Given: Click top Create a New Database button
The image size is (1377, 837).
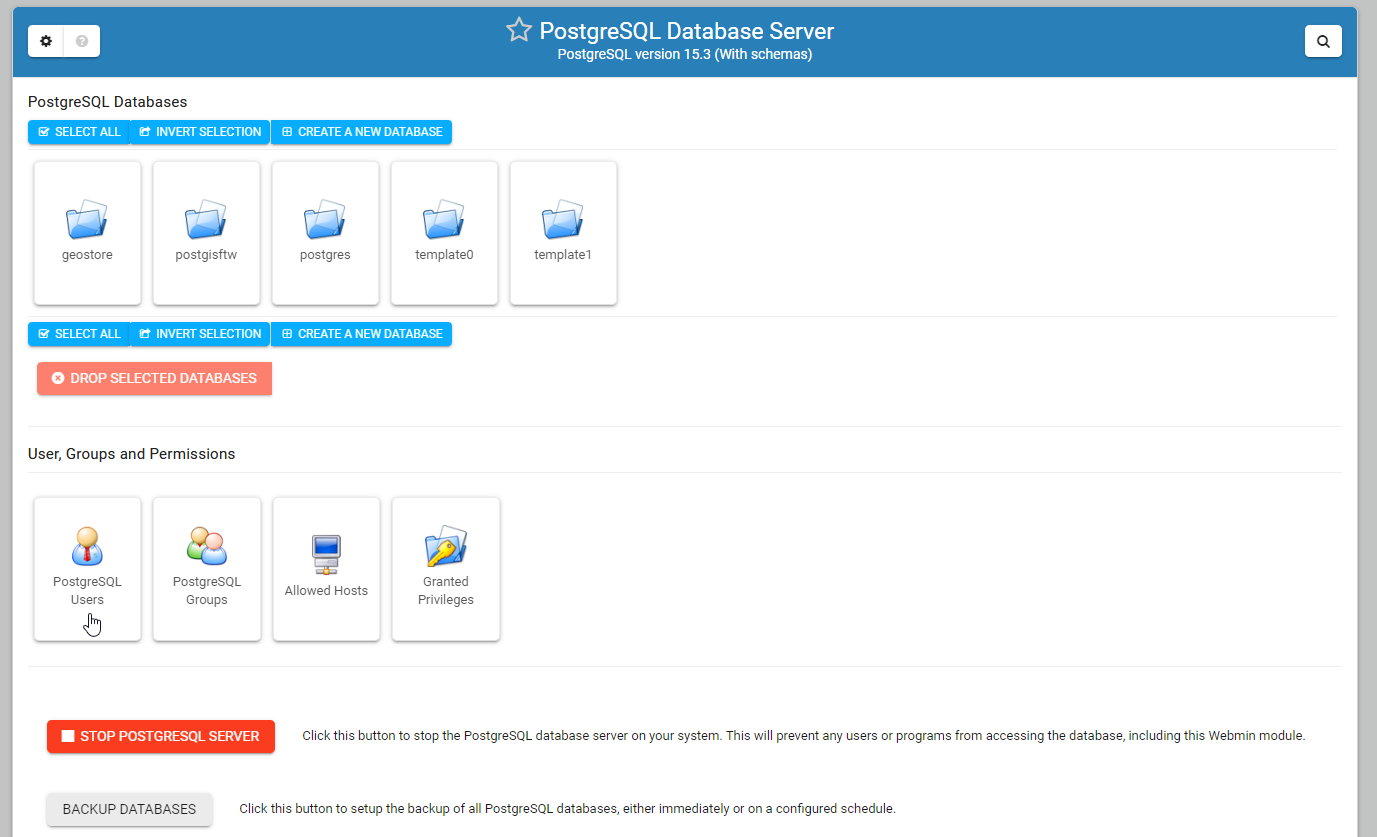Looking at the screenshot, I should (361, 132).
